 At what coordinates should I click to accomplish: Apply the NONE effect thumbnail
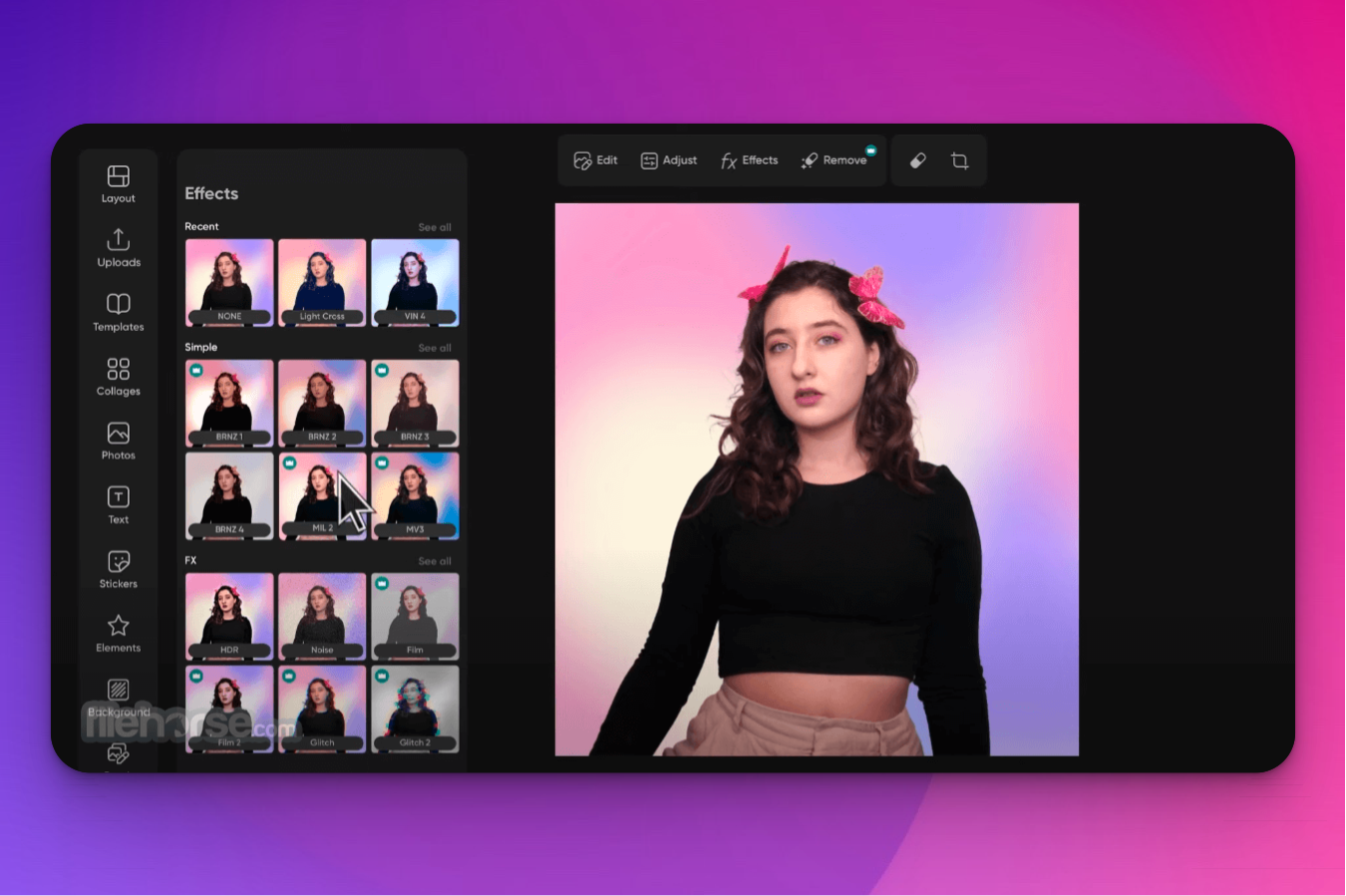tap(229, 283)
